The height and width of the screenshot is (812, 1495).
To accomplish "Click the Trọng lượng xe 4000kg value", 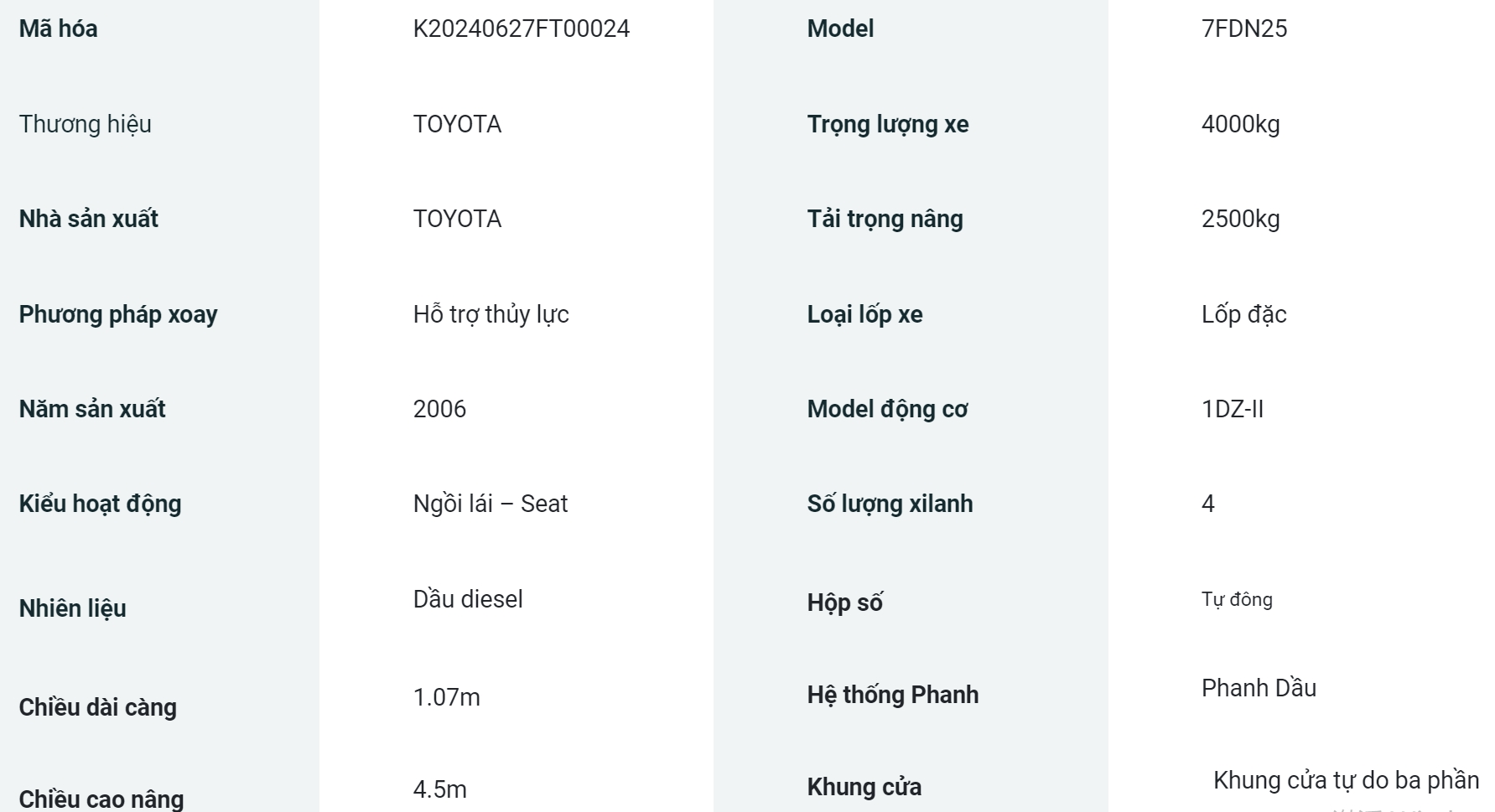I will pyautogui.click(x=1240, y=124).
